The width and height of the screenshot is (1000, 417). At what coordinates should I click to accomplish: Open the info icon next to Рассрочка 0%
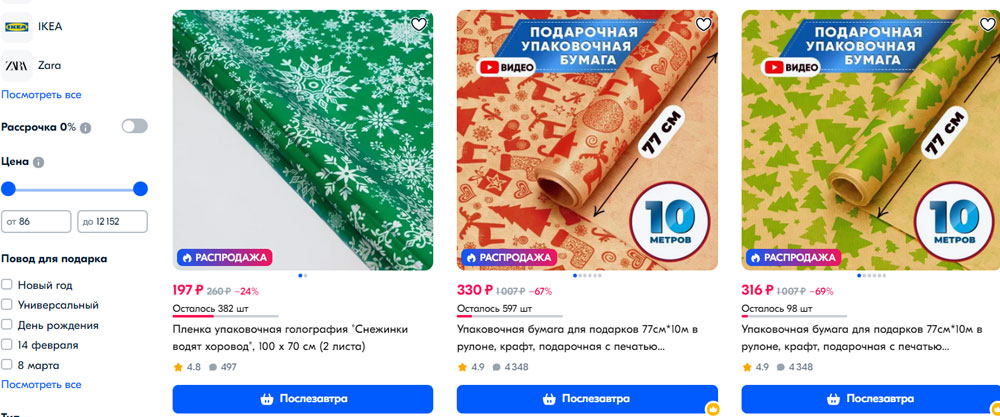[85, 128]
